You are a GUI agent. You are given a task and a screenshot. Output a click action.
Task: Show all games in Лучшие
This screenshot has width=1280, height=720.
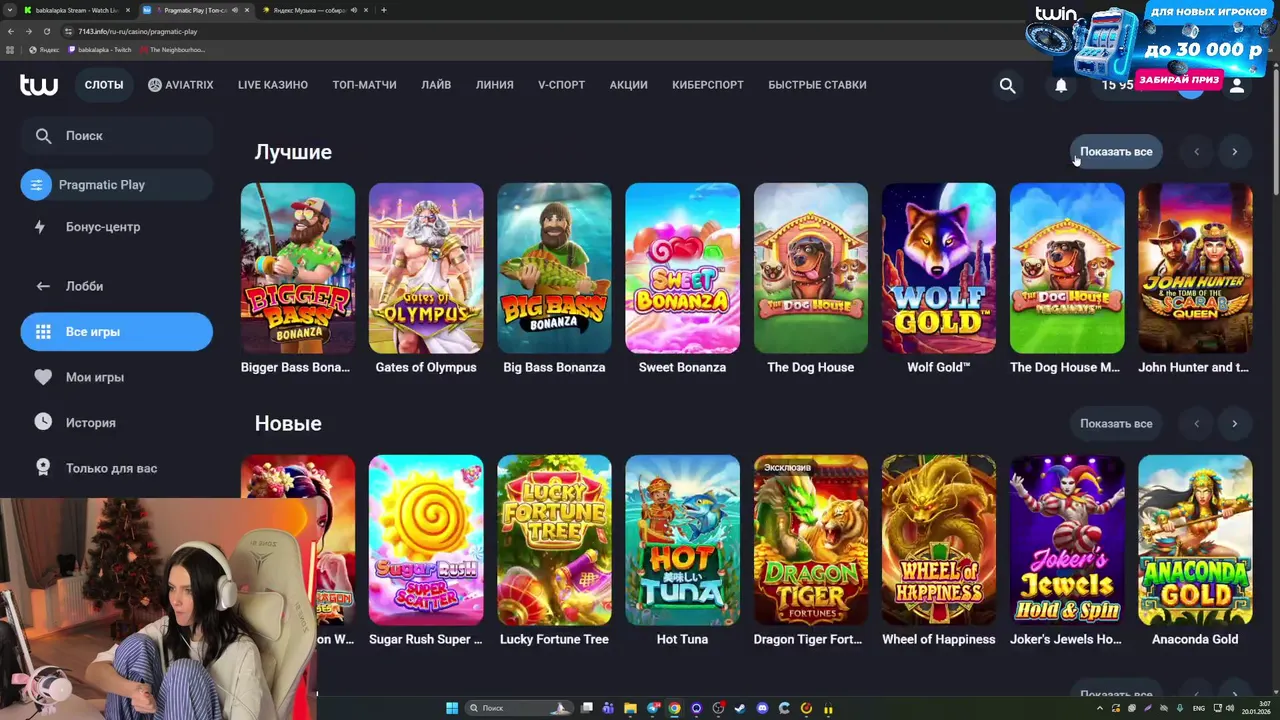[x=1116, y=152]
